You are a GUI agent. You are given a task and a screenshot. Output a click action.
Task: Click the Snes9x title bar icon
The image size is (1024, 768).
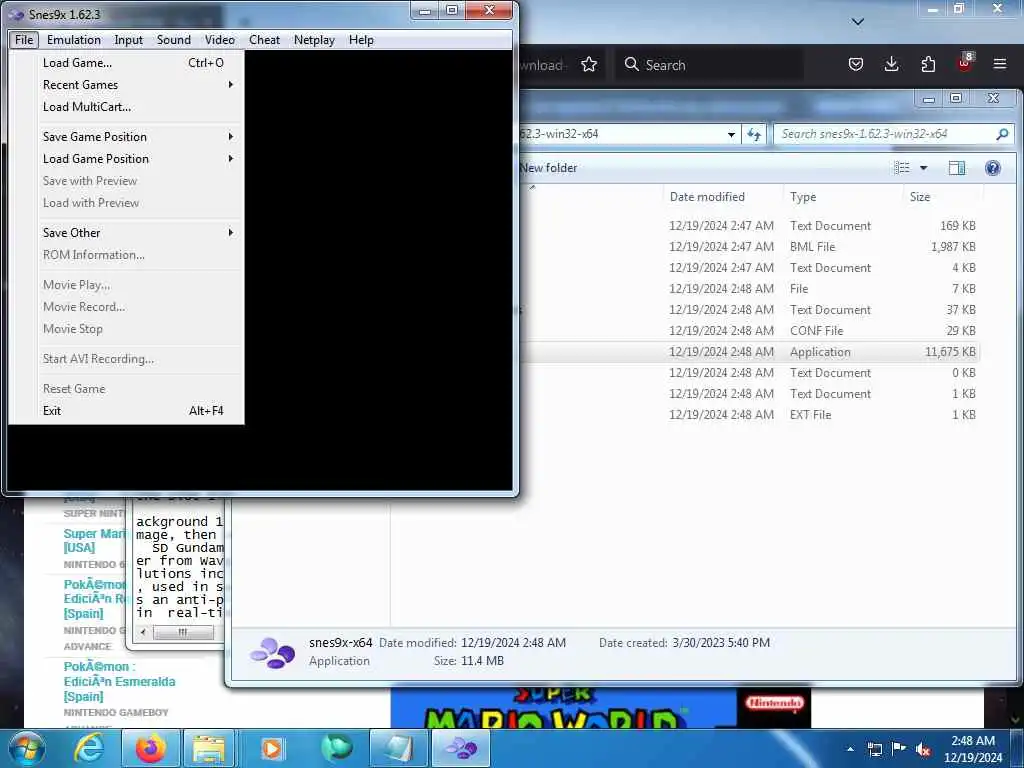16,14
